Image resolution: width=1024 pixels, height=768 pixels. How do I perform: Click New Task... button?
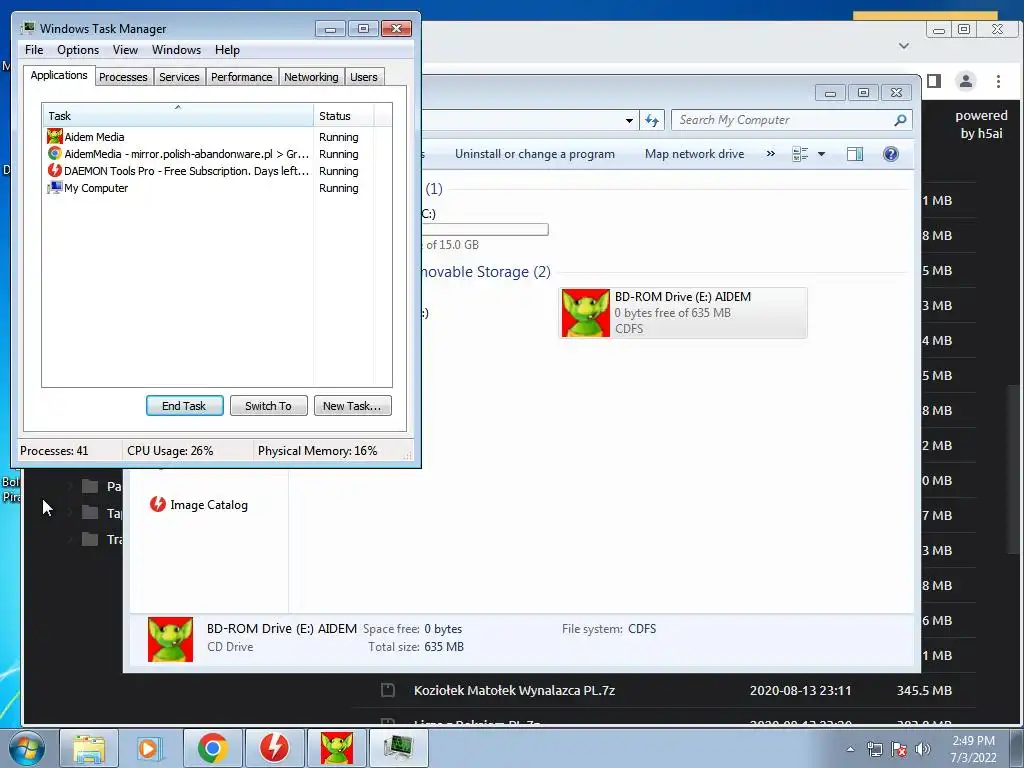(352, 406)
